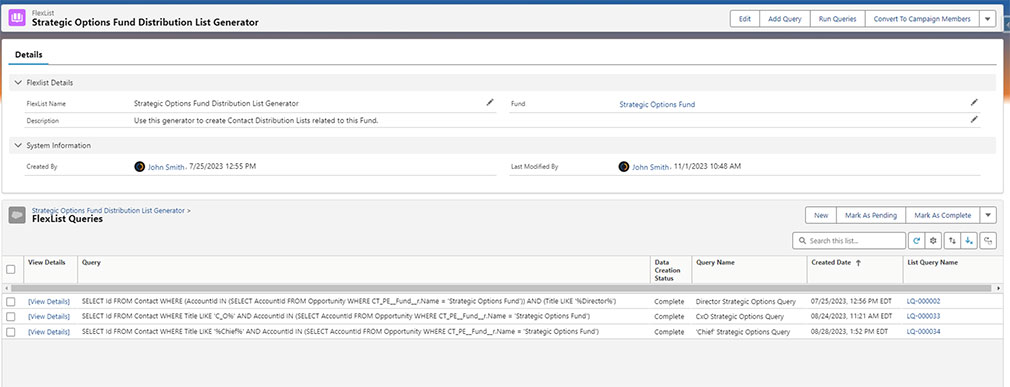Click 'CxO Strategic Options Query' cell
Viewport: 1010px width, 387px height.
pyautogui.click(x=739, y=317)
